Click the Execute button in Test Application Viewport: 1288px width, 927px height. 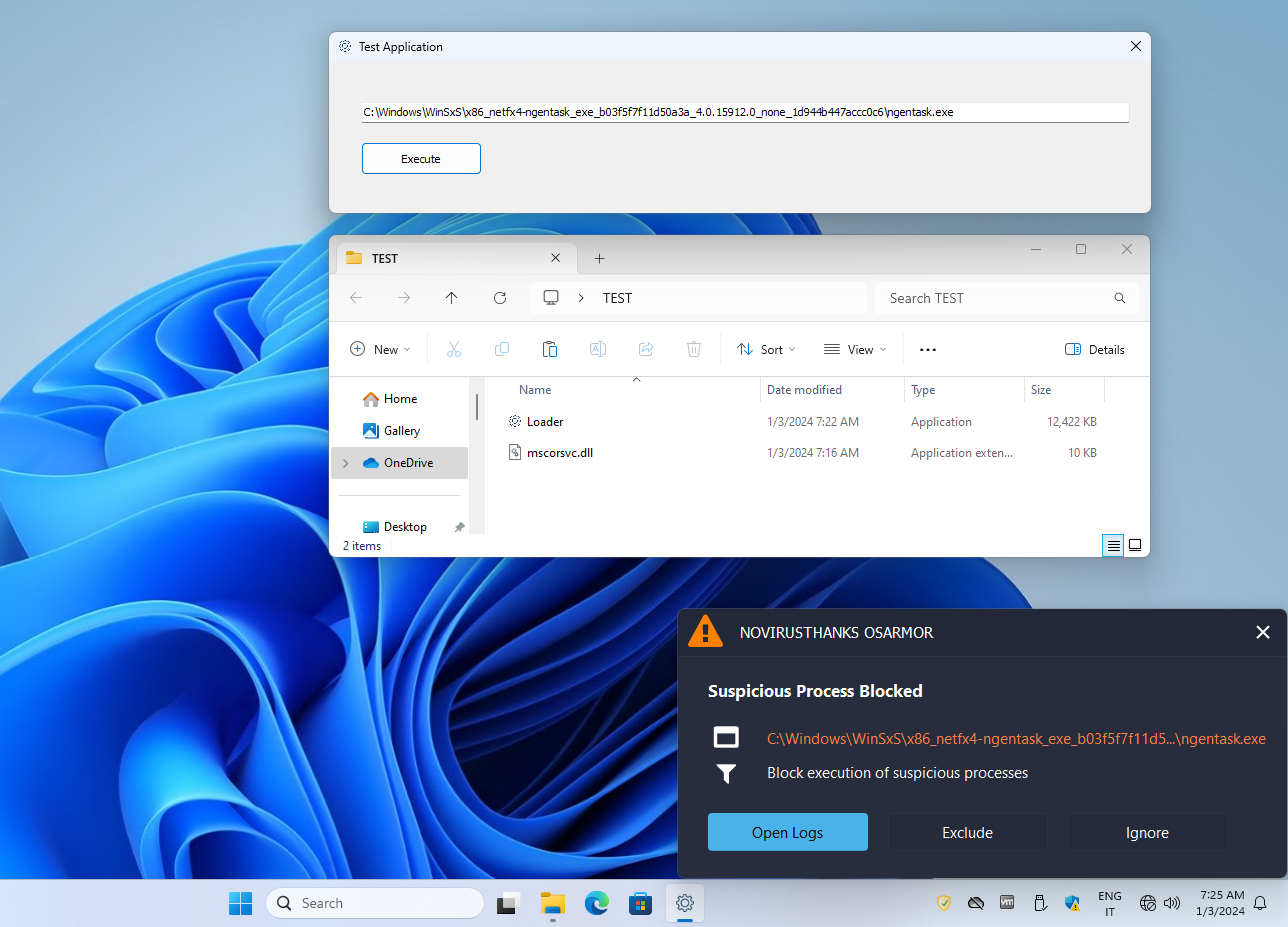point(421,159)
